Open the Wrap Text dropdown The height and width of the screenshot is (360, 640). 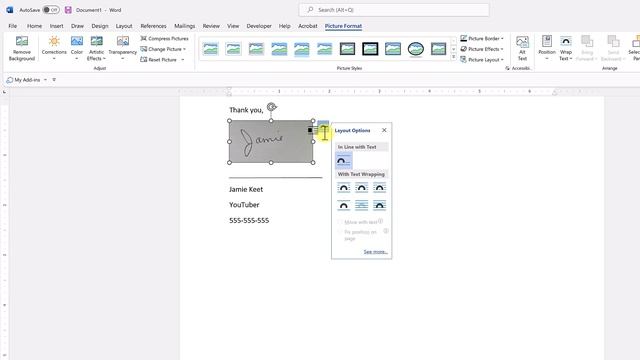566,48
